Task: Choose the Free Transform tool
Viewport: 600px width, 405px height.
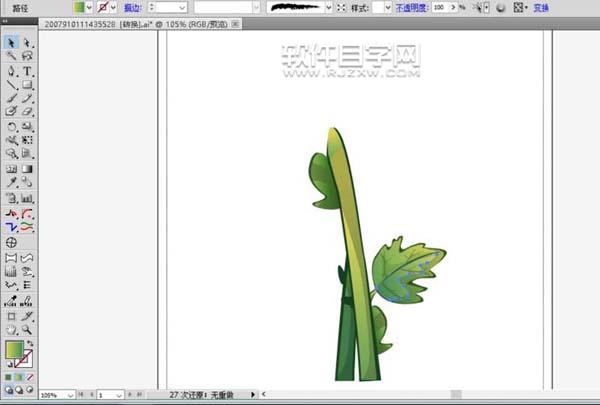Action: coord(27,140)
